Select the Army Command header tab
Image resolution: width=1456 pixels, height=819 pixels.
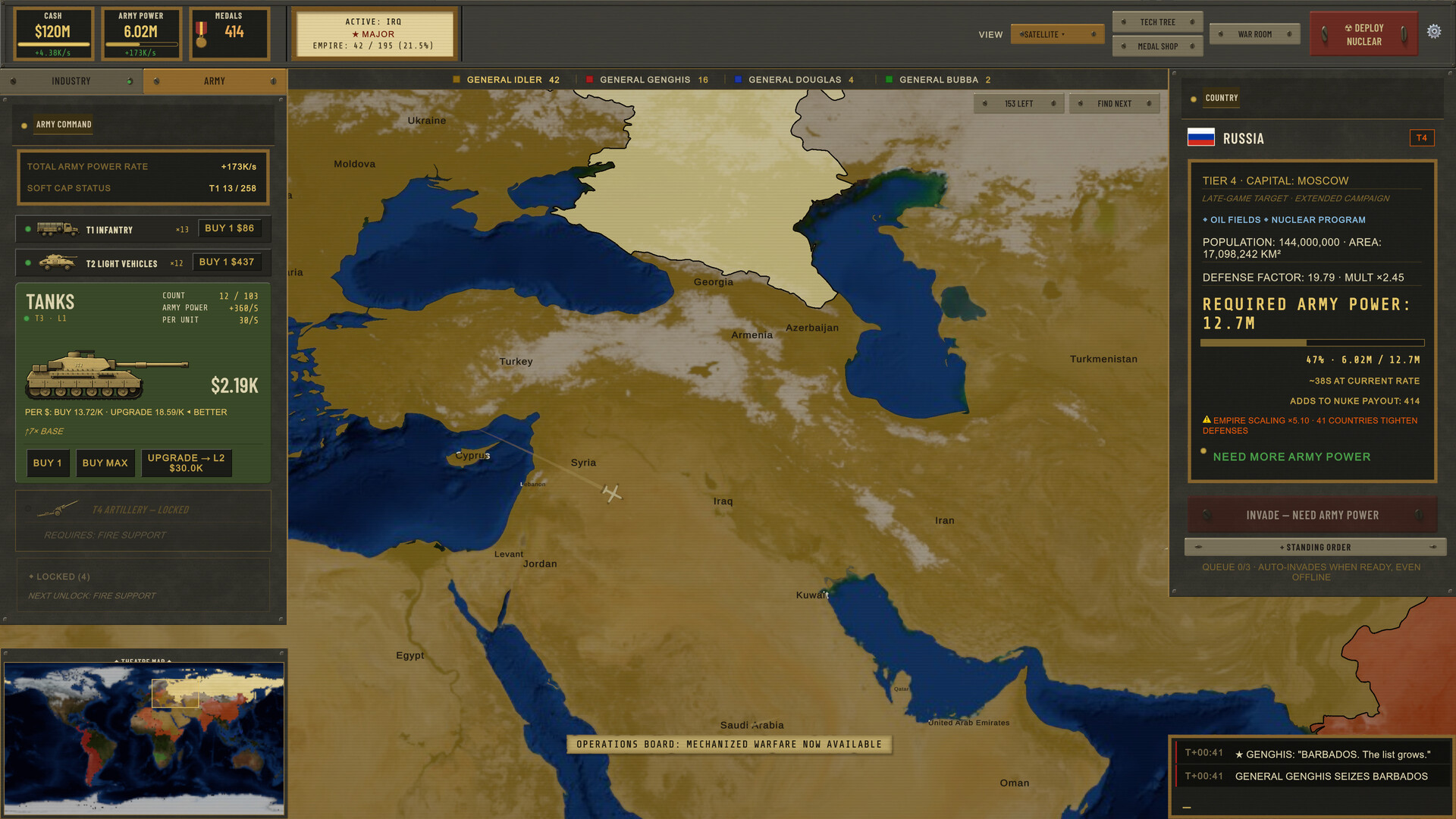click(x=64, y=124)
